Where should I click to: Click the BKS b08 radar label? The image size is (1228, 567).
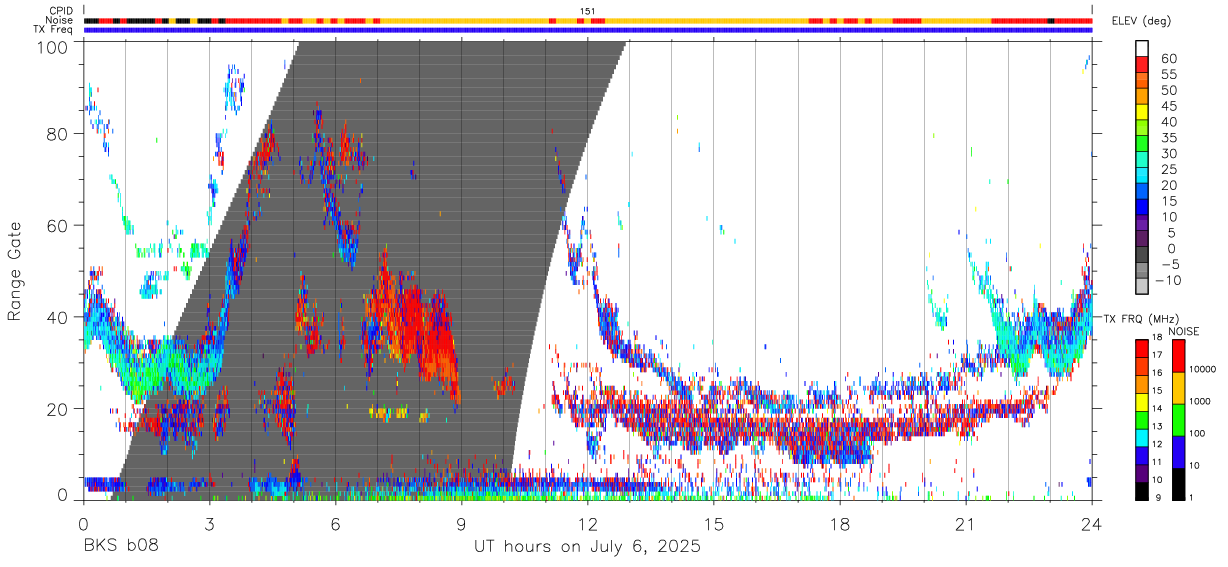[x=120, y=547]
